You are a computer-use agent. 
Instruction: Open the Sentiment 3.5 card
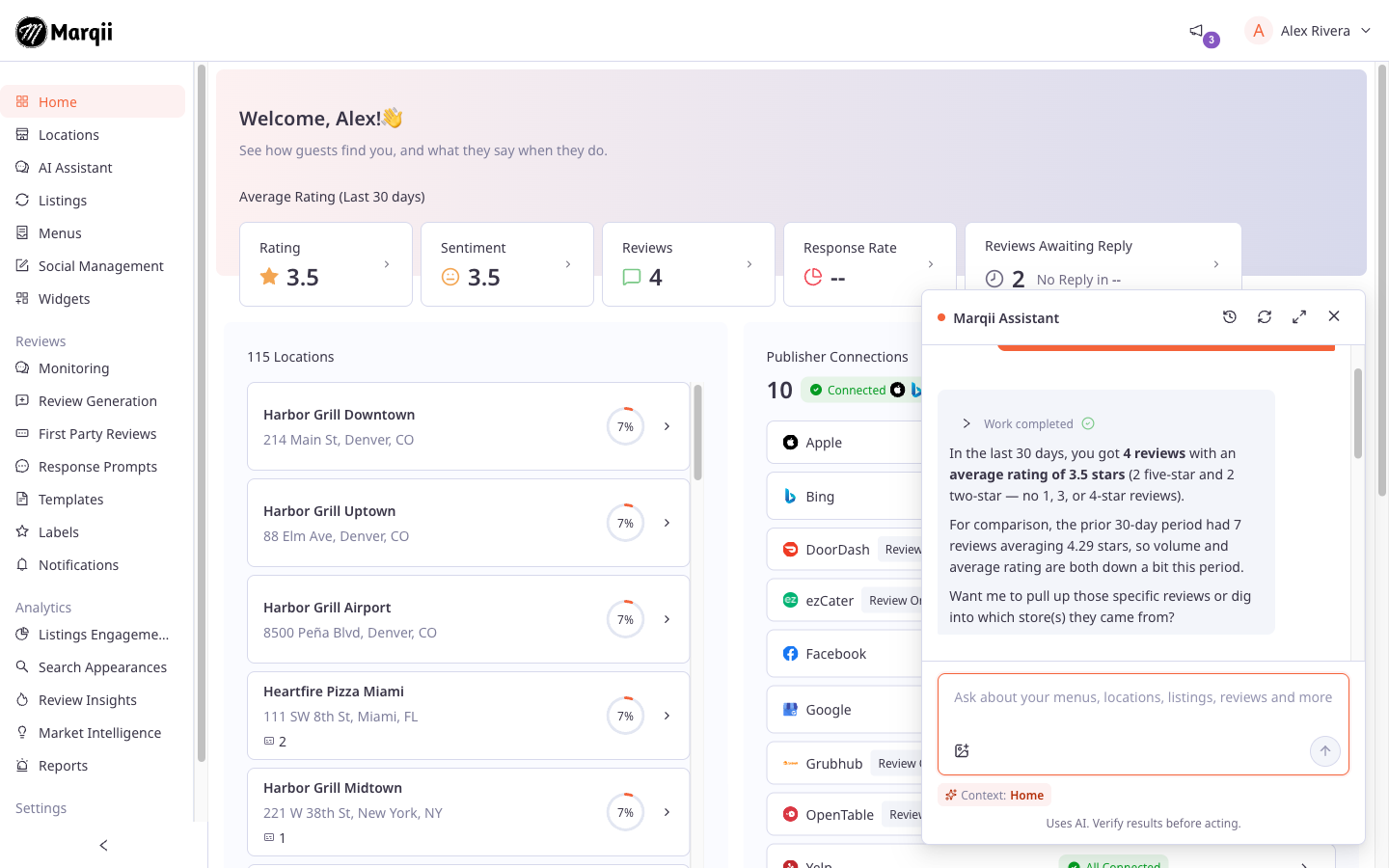click(x=507, y=264)
